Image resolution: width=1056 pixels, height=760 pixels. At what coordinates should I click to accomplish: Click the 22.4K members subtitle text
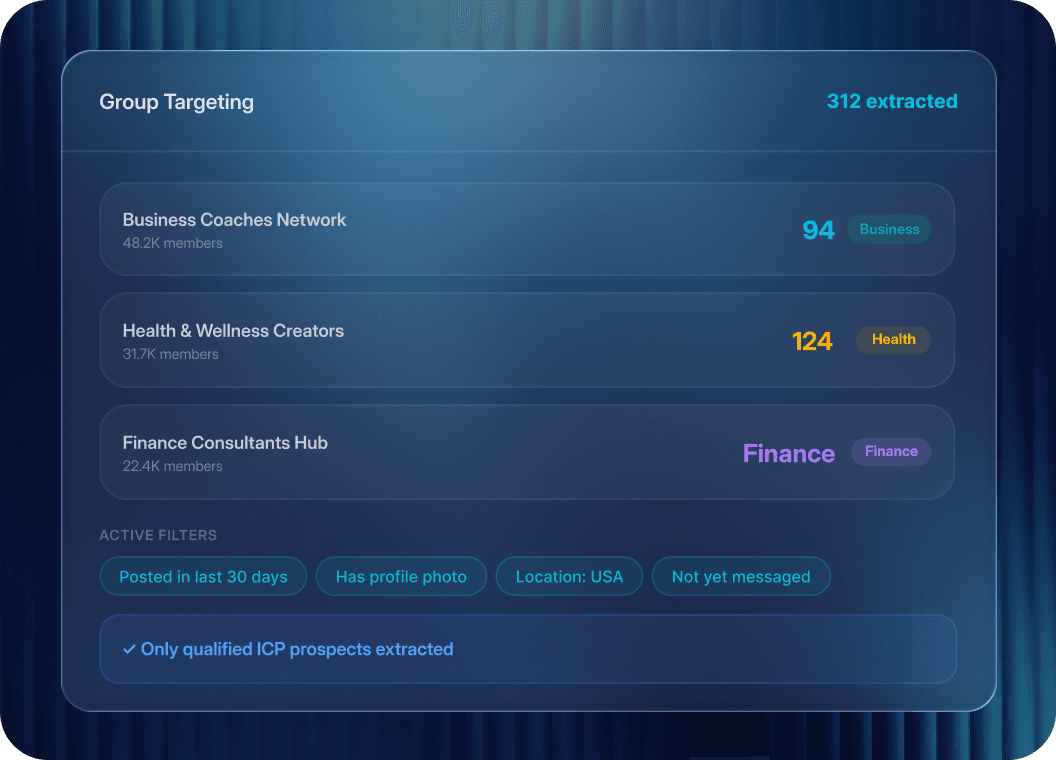pyautogui.click(x=172, y=466)
